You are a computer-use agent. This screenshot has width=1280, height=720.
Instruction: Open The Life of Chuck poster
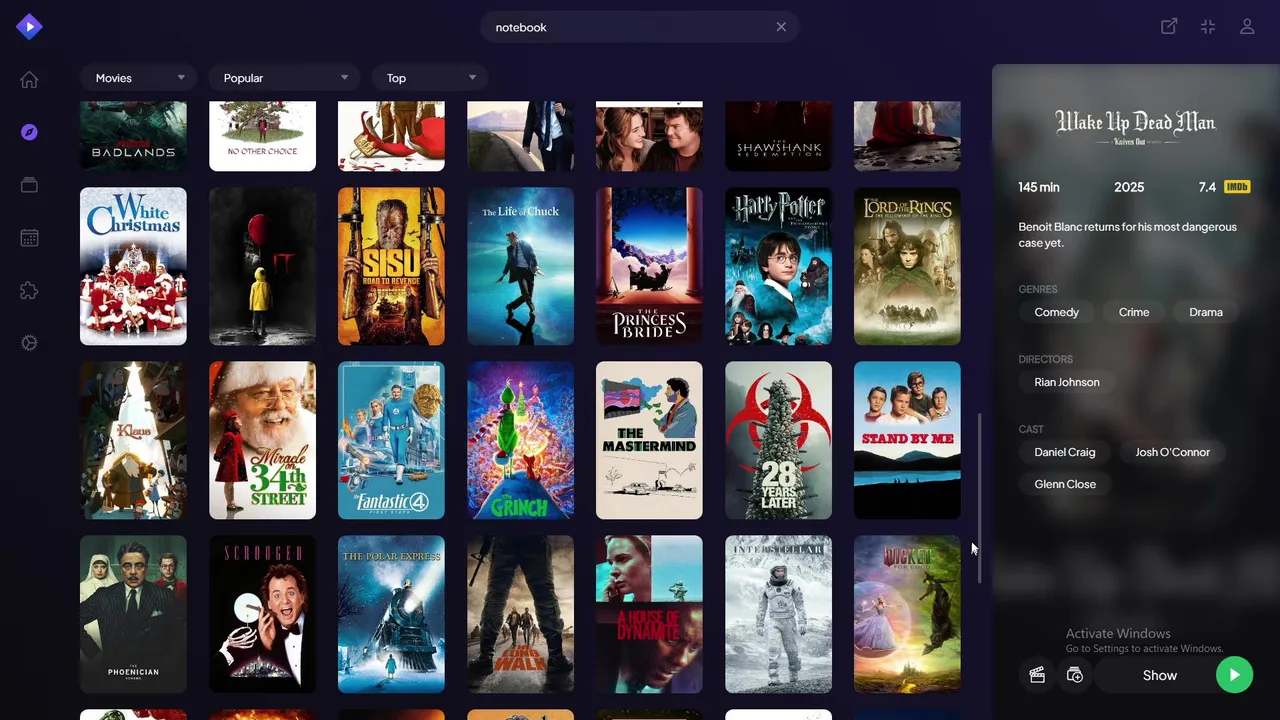(520, 266)
